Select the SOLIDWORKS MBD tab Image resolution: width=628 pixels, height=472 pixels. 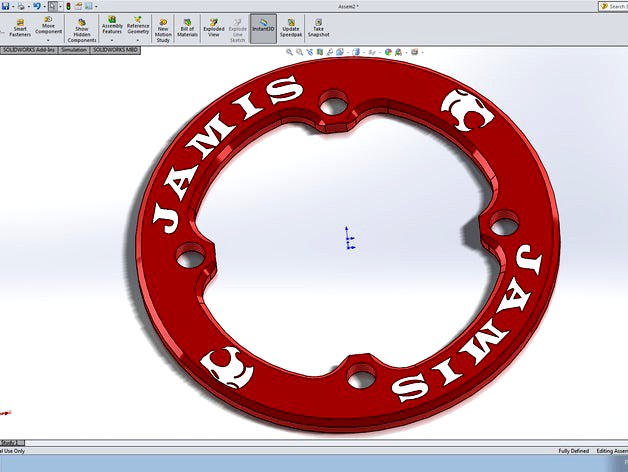[115, 49]
